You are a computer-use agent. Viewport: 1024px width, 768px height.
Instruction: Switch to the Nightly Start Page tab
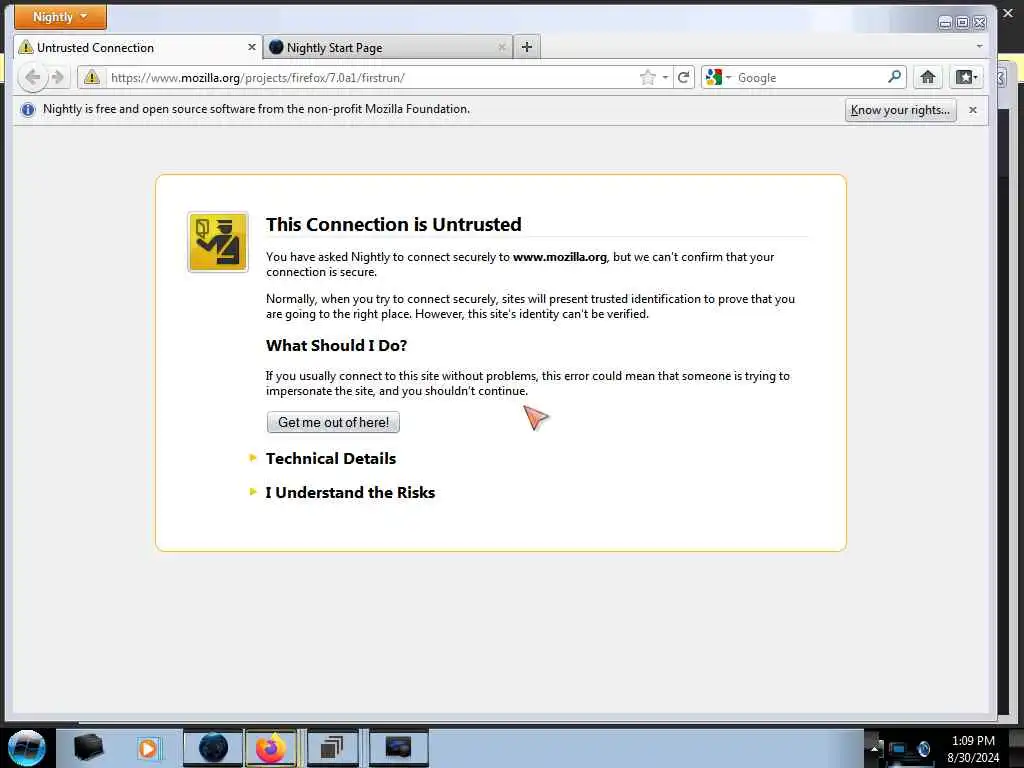pyautogui.click(x=388, y=47)
